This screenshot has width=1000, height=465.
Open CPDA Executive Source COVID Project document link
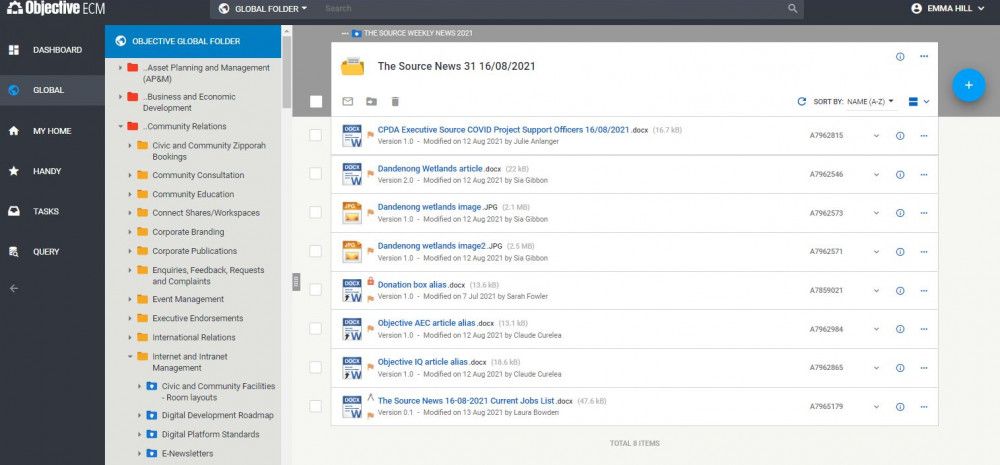click(503, 129)
